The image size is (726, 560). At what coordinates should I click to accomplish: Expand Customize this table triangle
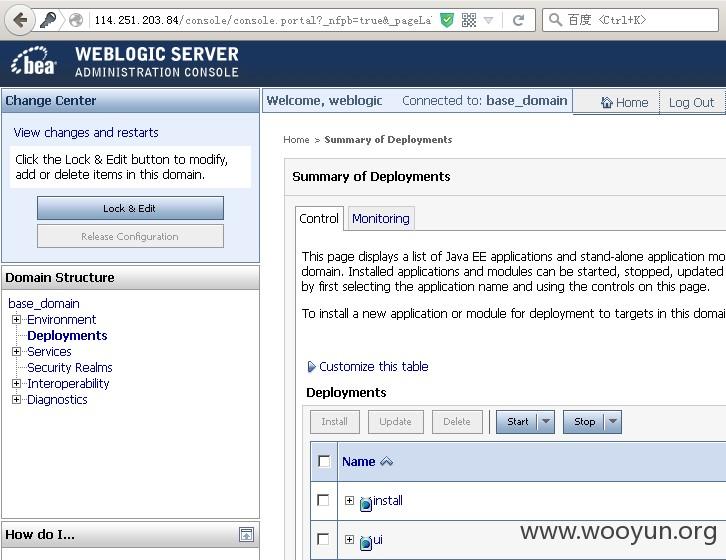pyautogui.click(x=312, y=367)
